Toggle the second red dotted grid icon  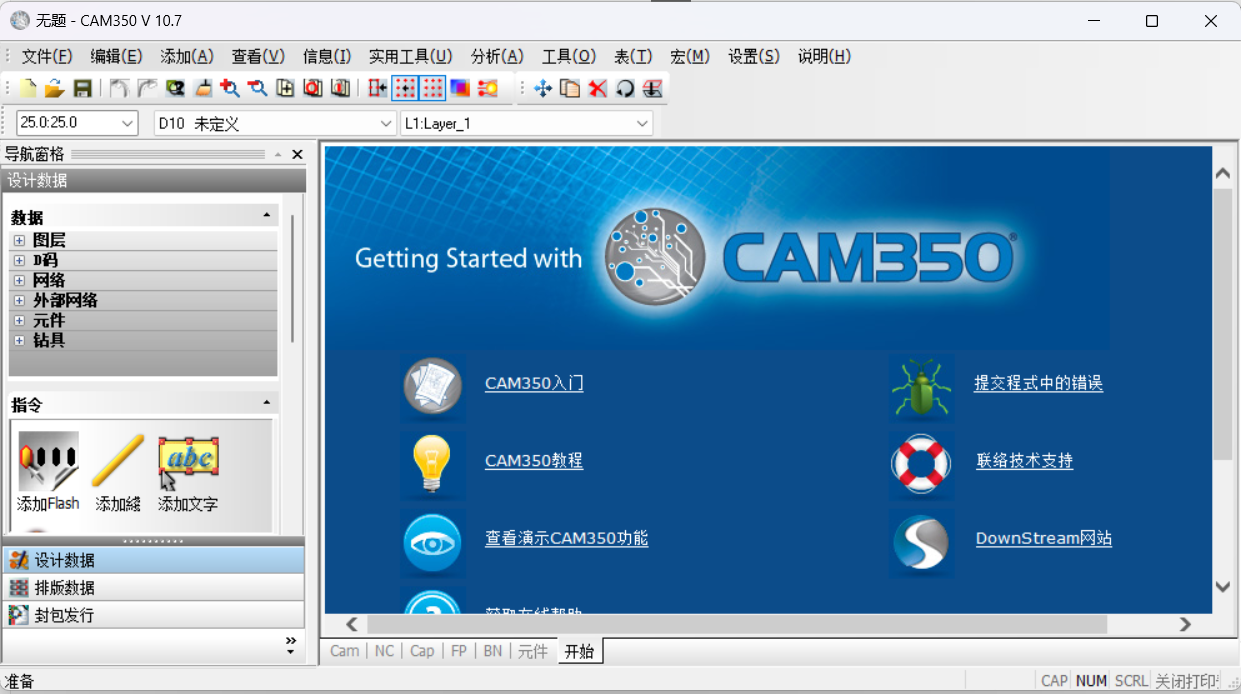coord(432,88)
